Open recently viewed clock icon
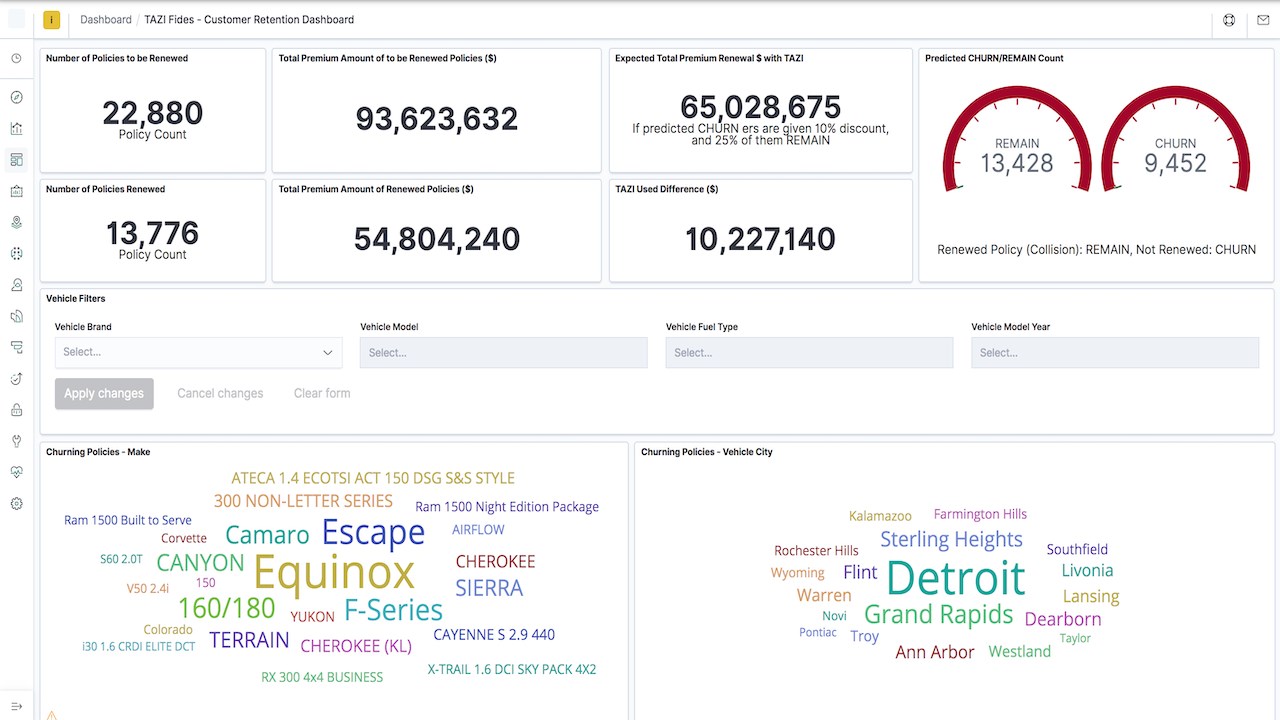 pyautogui.click(x=16, y=59)
